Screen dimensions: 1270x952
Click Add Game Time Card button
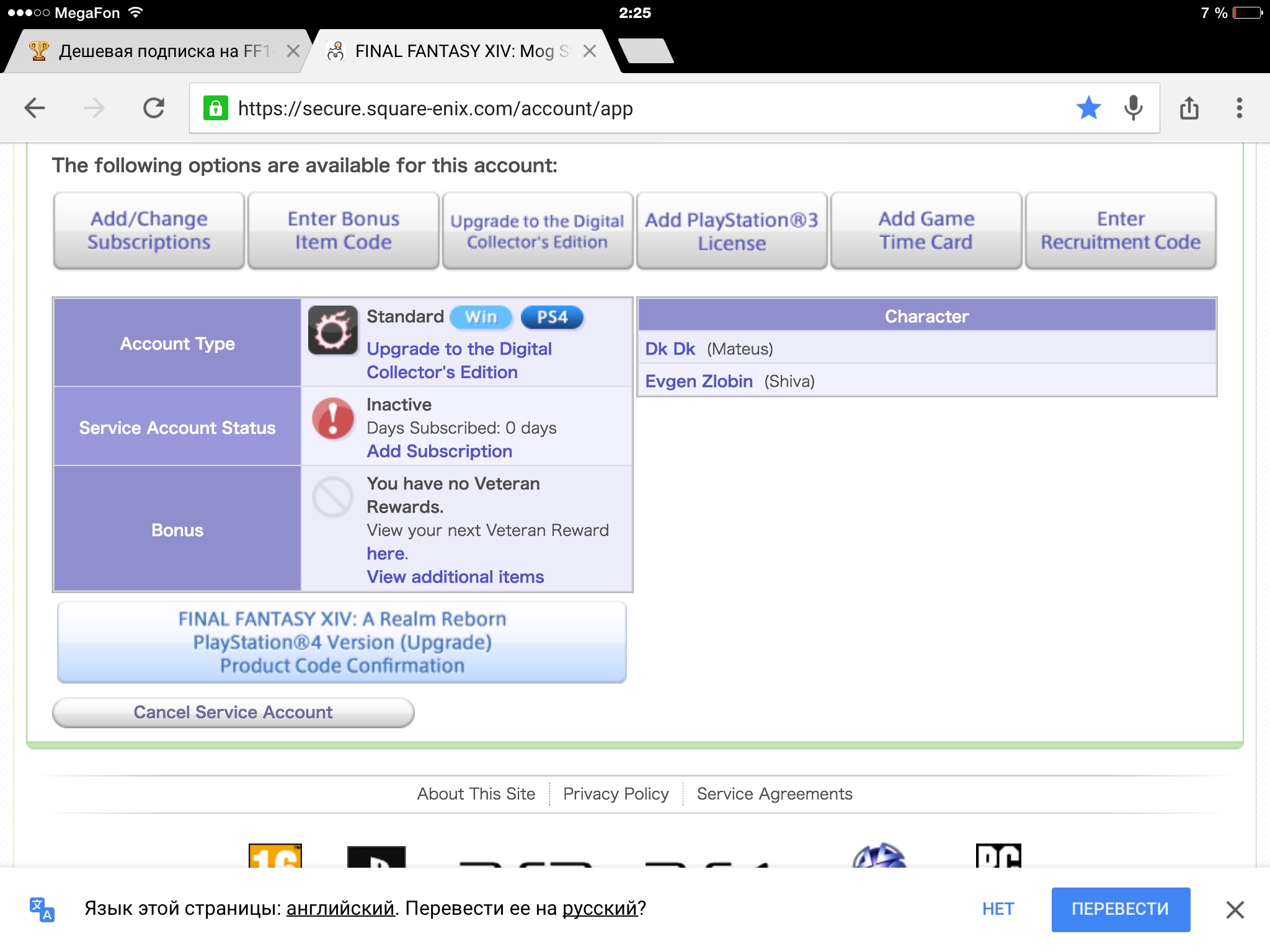pyautogui.click(x=926, y=231)
